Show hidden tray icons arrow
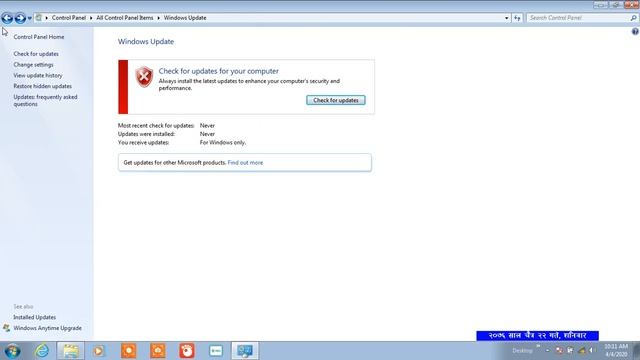640x360 pixels. point(547,351)
